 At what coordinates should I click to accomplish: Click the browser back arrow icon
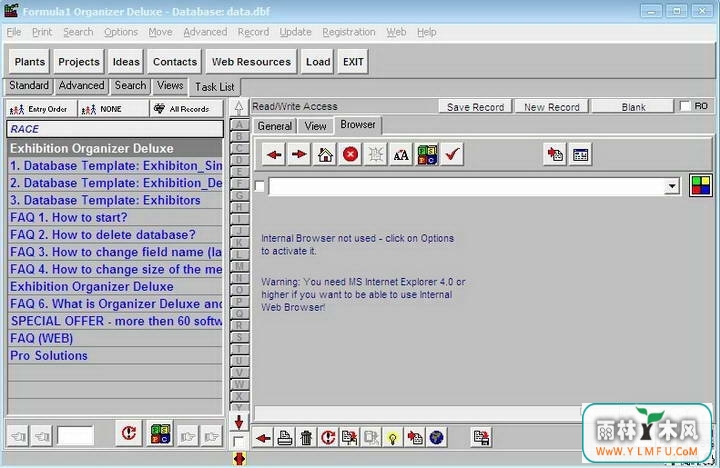pos(274,155)
